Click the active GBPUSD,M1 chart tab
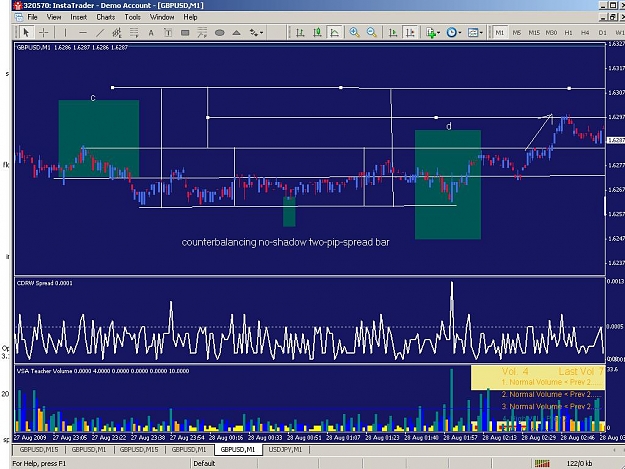The image size is (625, 469). coord(238,450)
